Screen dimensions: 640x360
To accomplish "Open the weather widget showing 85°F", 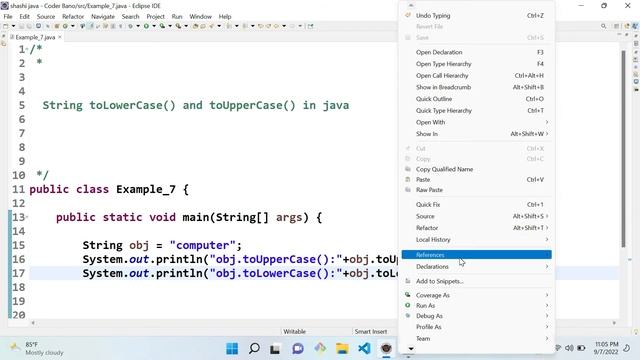I will (37, 348).
